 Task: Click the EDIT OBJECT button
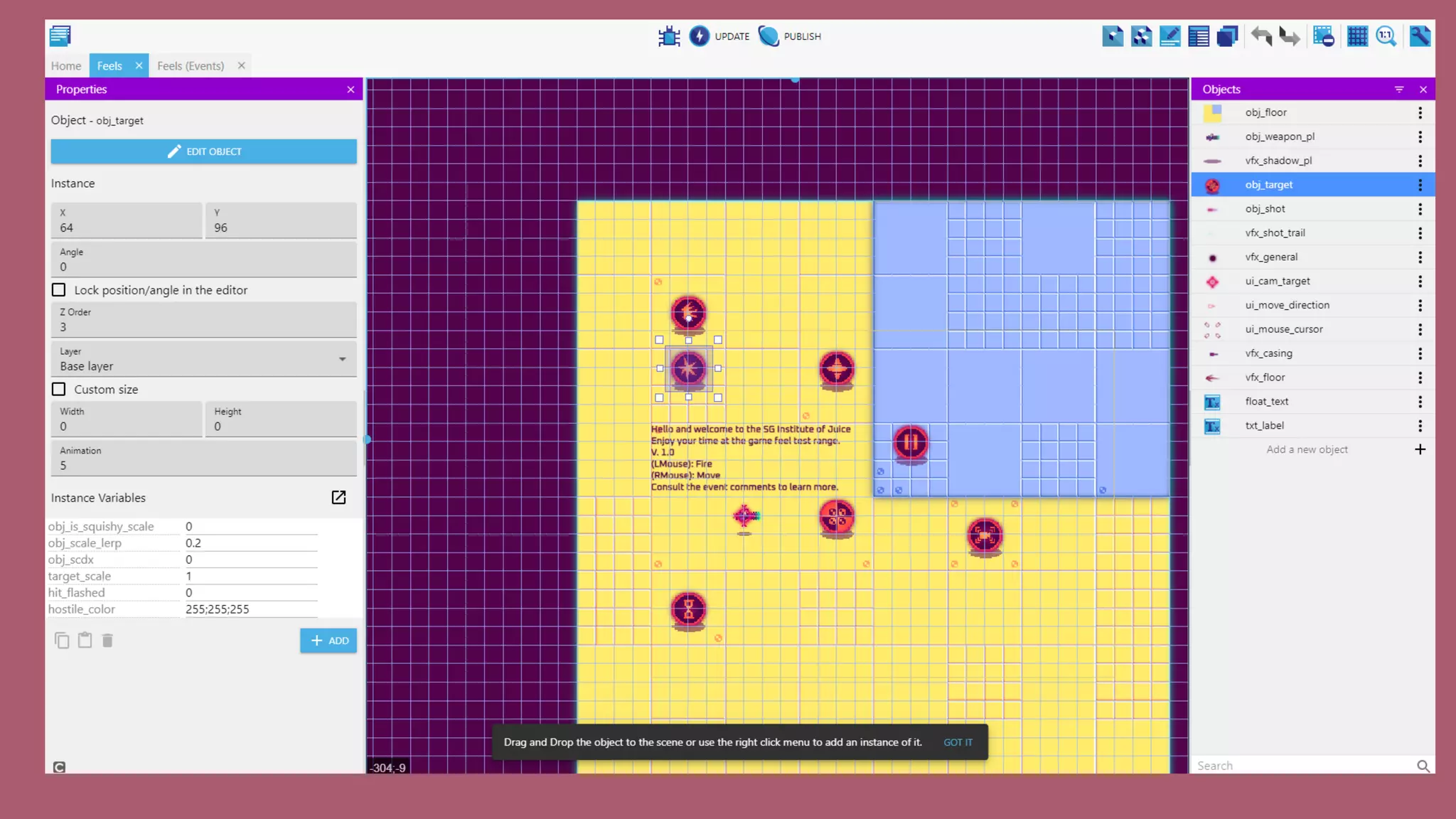[203, 151]
